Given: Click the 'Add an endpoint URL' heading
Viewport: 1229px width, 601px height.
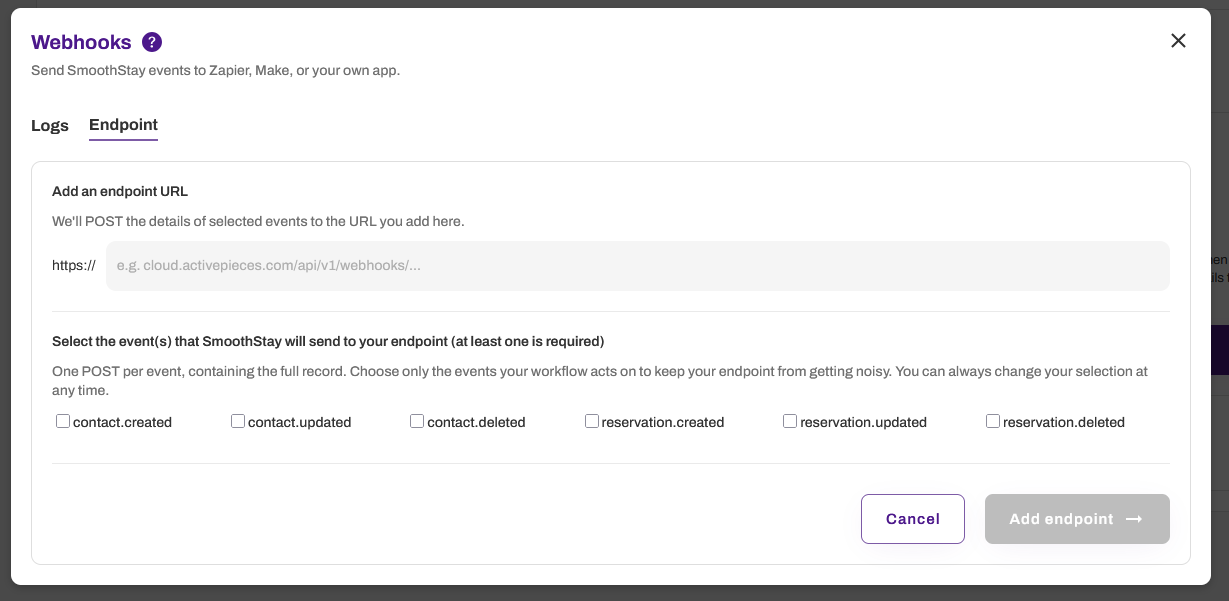Looking at the screenshot, I should click(x=120, y=191).
